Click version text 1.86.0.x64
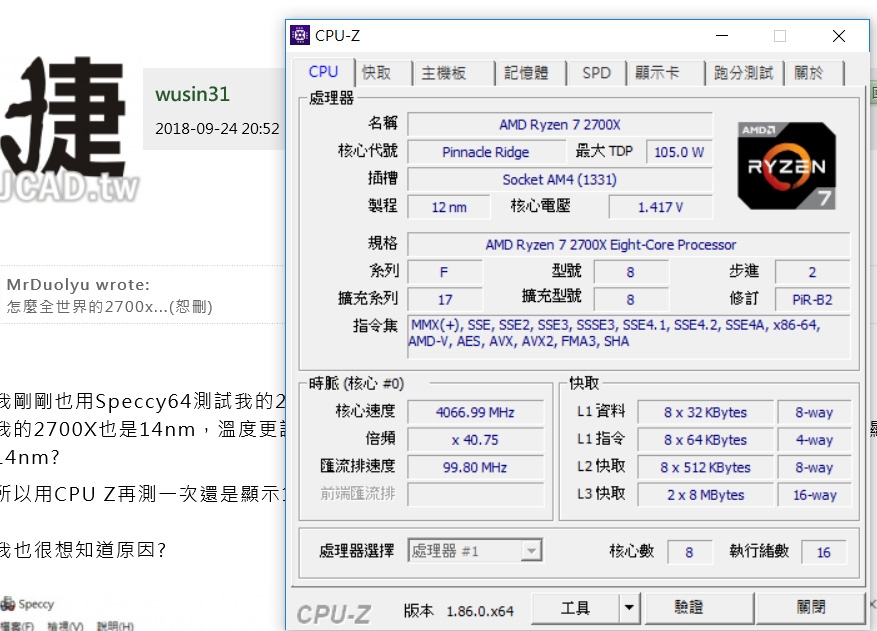Screen dimensions: 877x631 coord(480,611)
